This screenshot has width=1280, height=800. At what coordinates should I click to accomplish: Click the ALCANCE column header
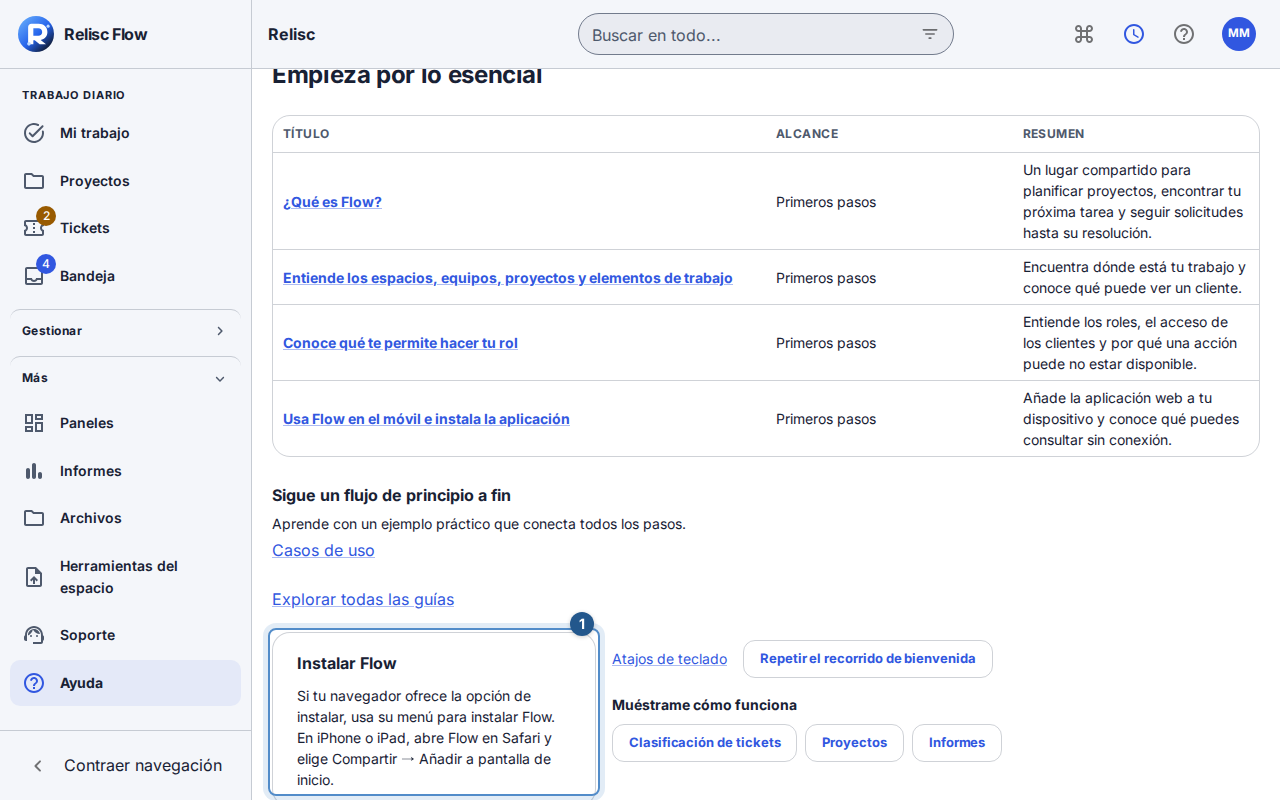point(807,134)
